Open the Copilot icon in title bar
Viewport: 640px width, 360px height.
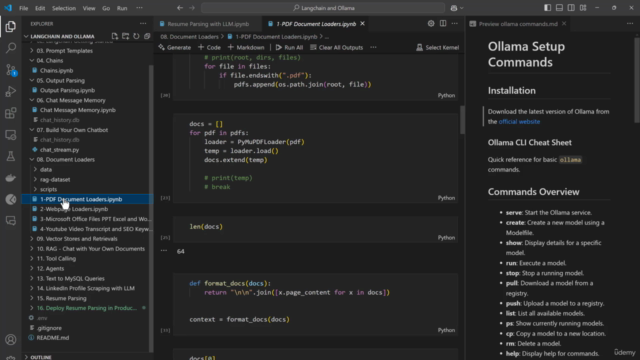pyautogui.click(x=454, y=8)
